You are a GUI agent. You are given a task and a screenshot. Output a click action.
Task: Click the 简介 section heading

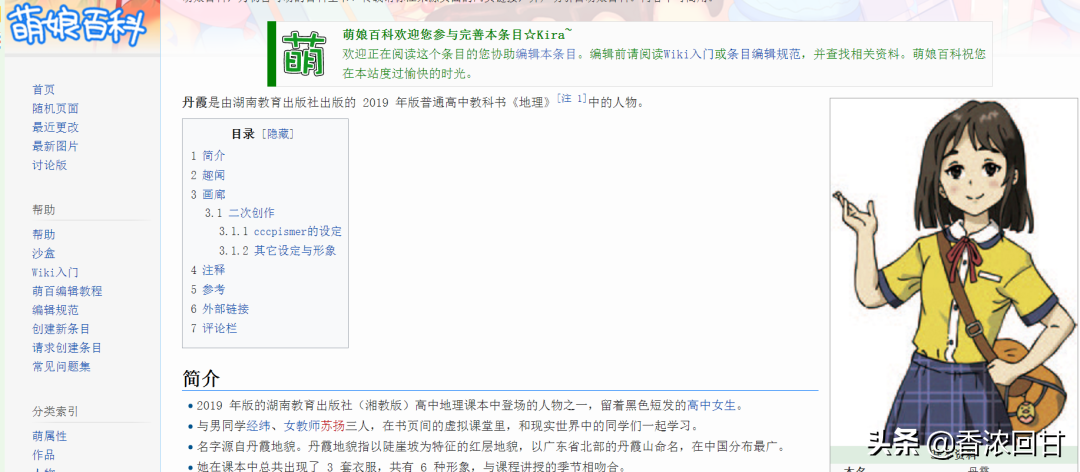201,378
